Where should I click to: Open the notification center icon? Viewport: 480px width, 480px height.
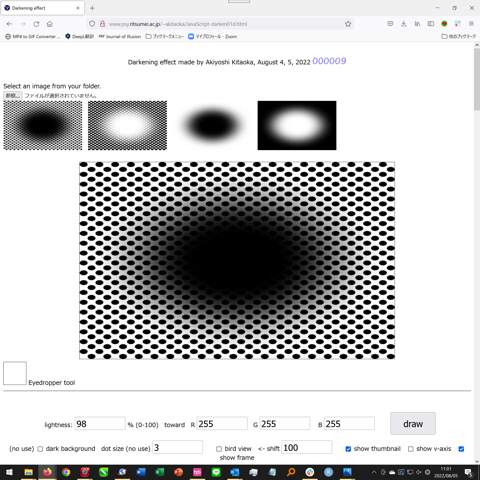point(469,472)
